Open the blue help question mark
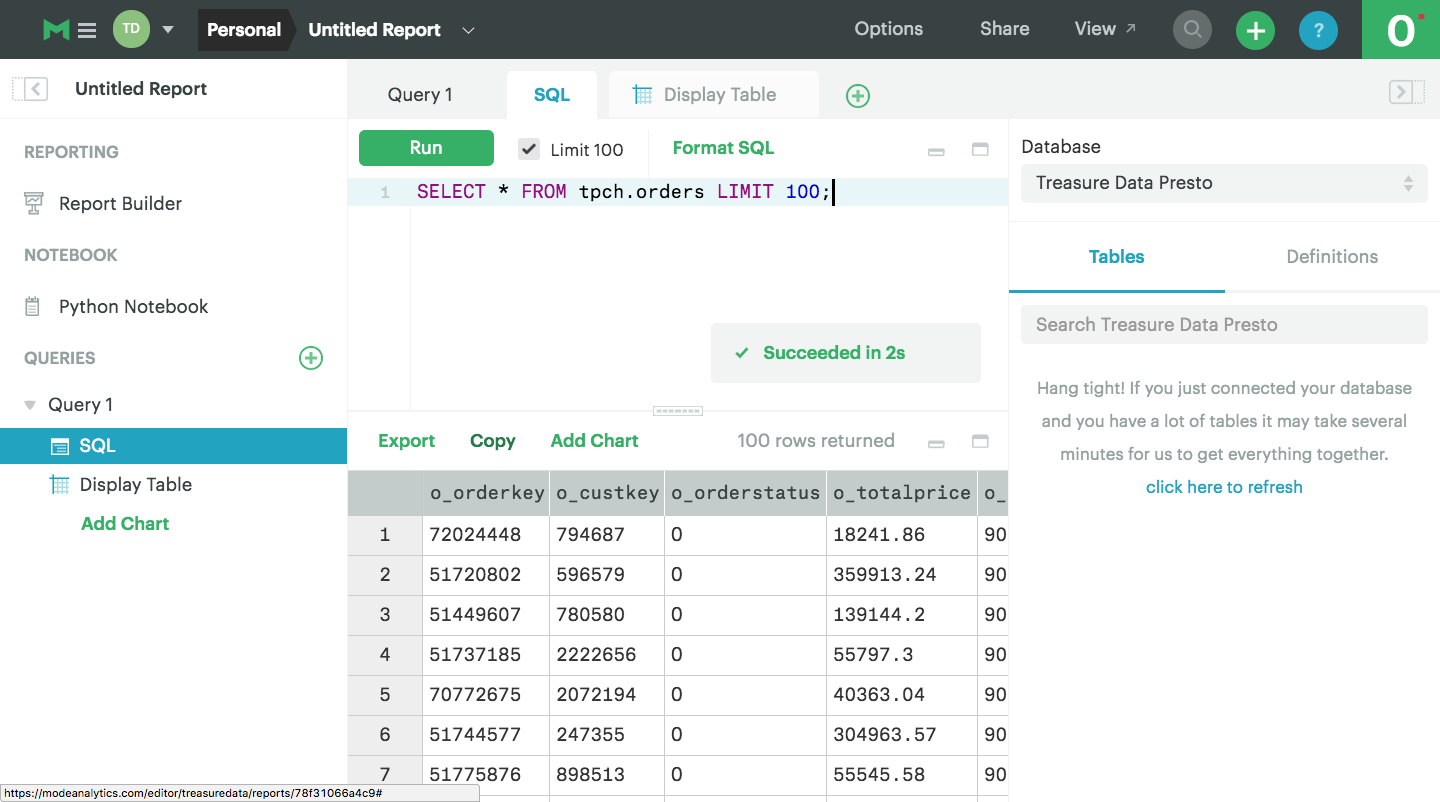 pos(1318,30)
